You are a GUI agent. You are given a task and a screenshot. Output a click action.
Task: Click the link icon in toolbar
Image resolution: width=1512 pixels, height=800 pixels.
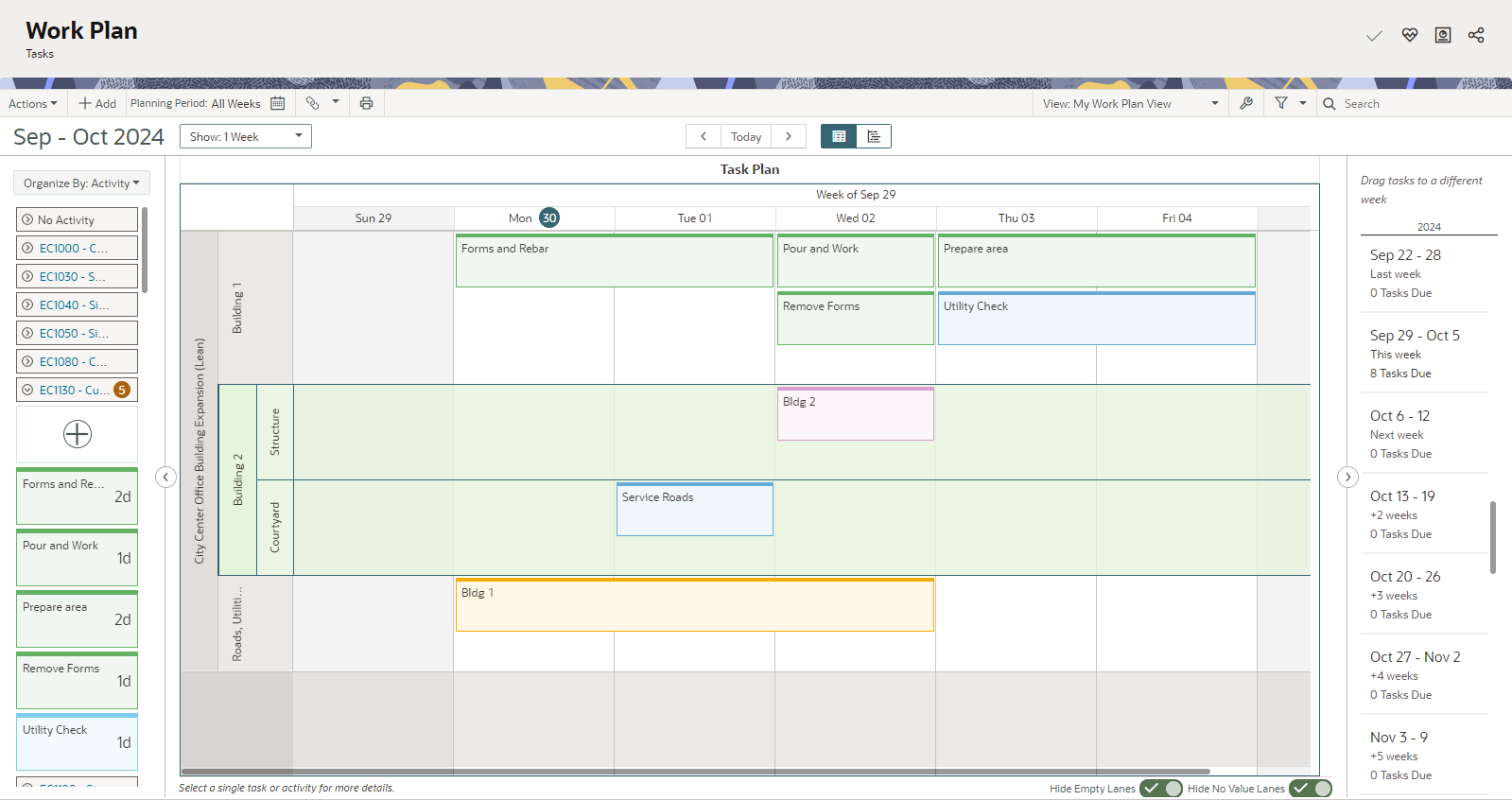click(312, 103)
